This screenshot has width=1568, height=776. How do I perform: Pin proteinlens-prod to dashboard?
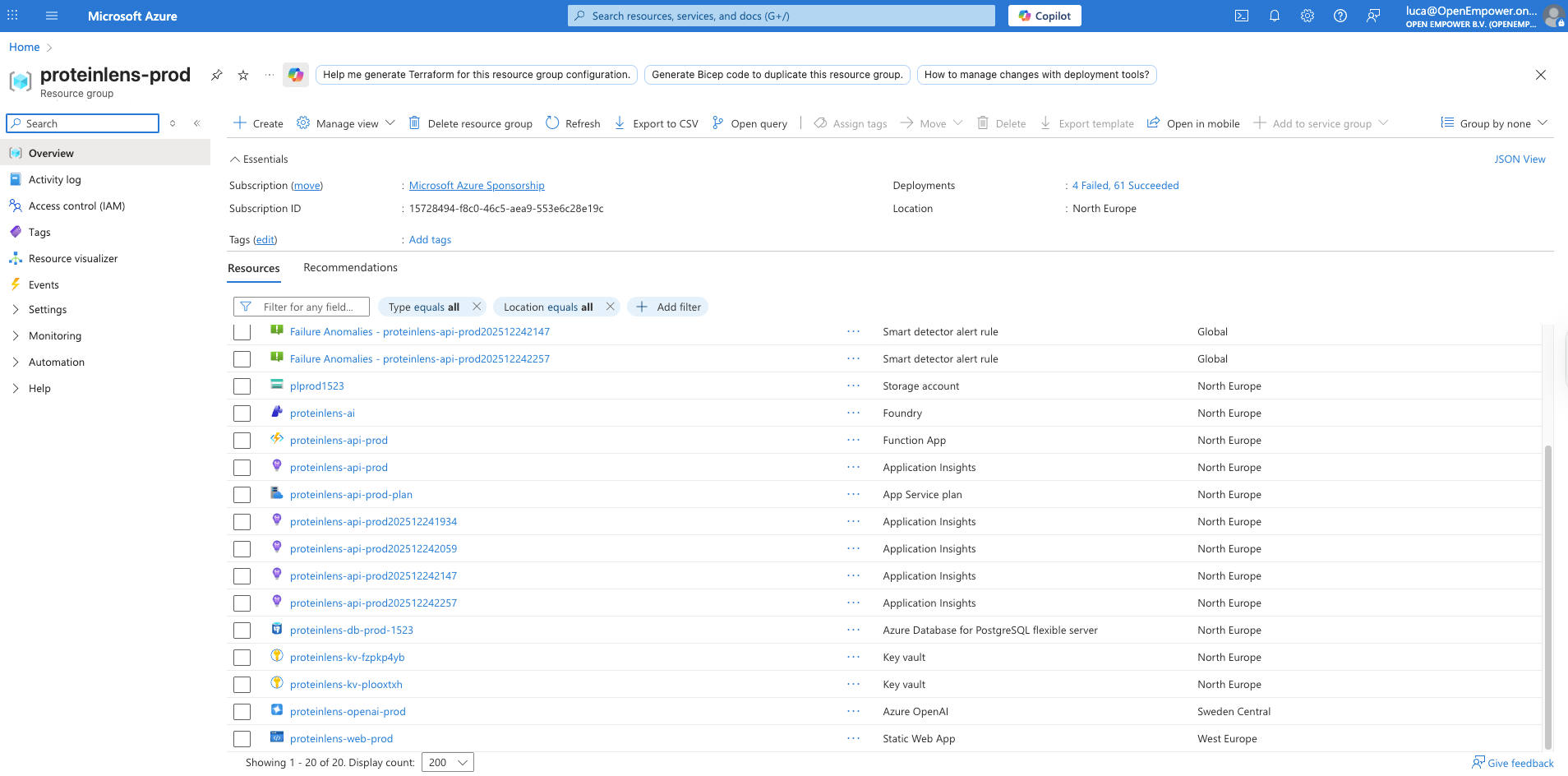(x=216, y=75)
